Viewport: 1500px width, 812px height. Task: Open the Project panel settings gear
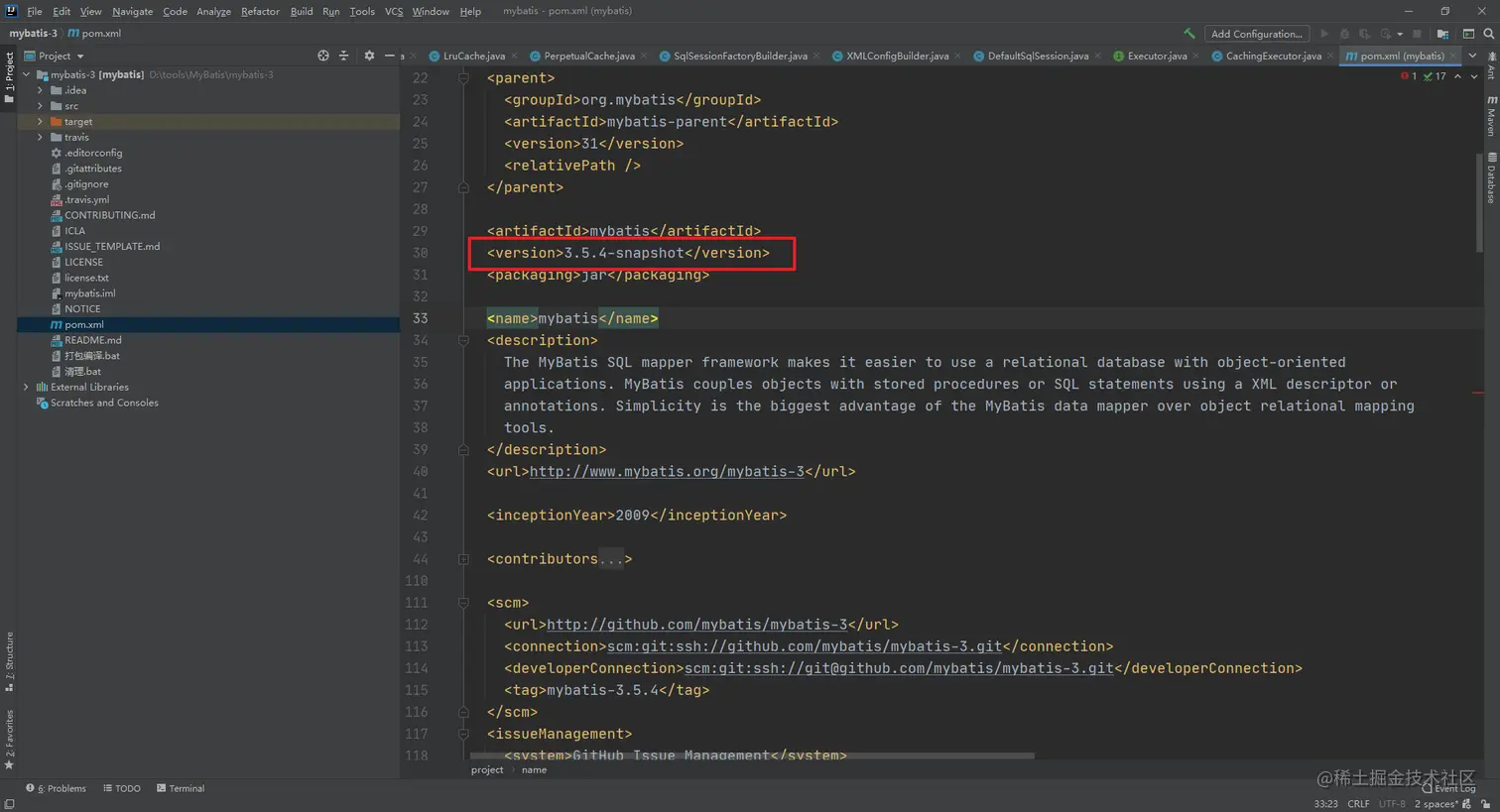369,56
